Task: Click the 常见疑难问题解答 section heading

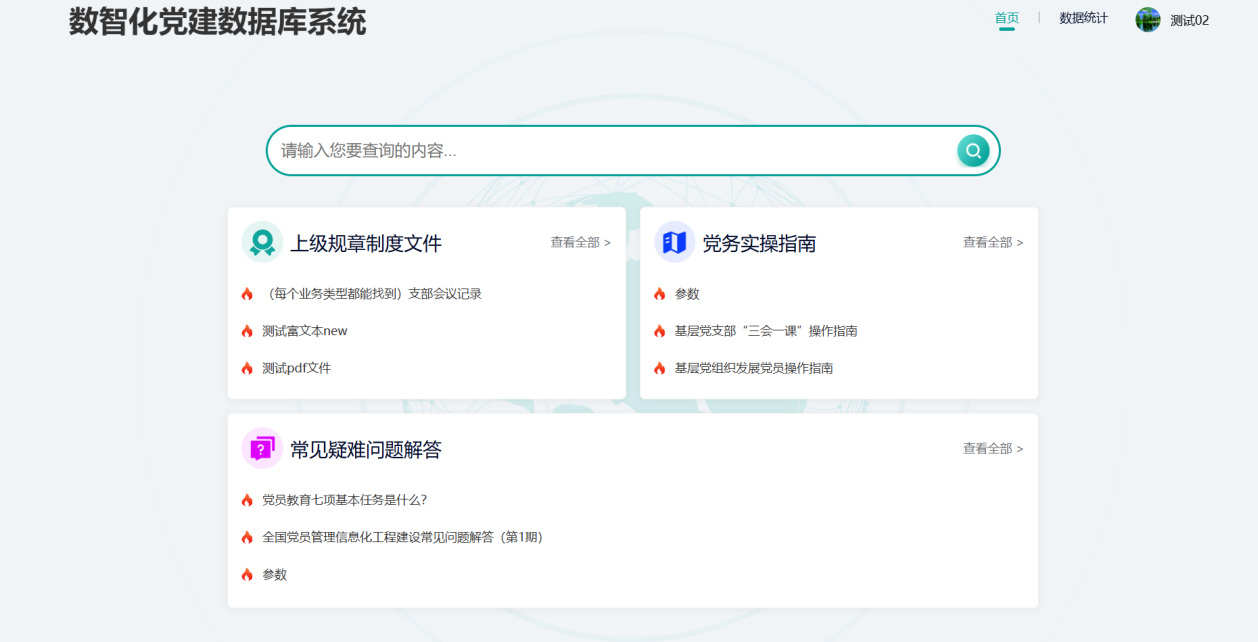Action: [366, 450]
